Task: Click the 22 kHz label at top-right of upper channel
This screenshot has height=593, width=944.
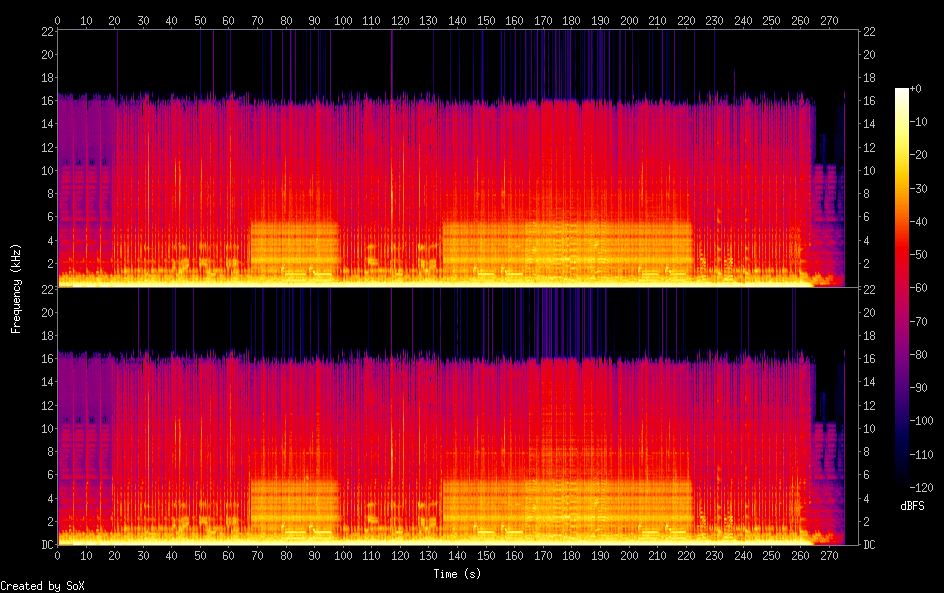Action: point(870,32)
